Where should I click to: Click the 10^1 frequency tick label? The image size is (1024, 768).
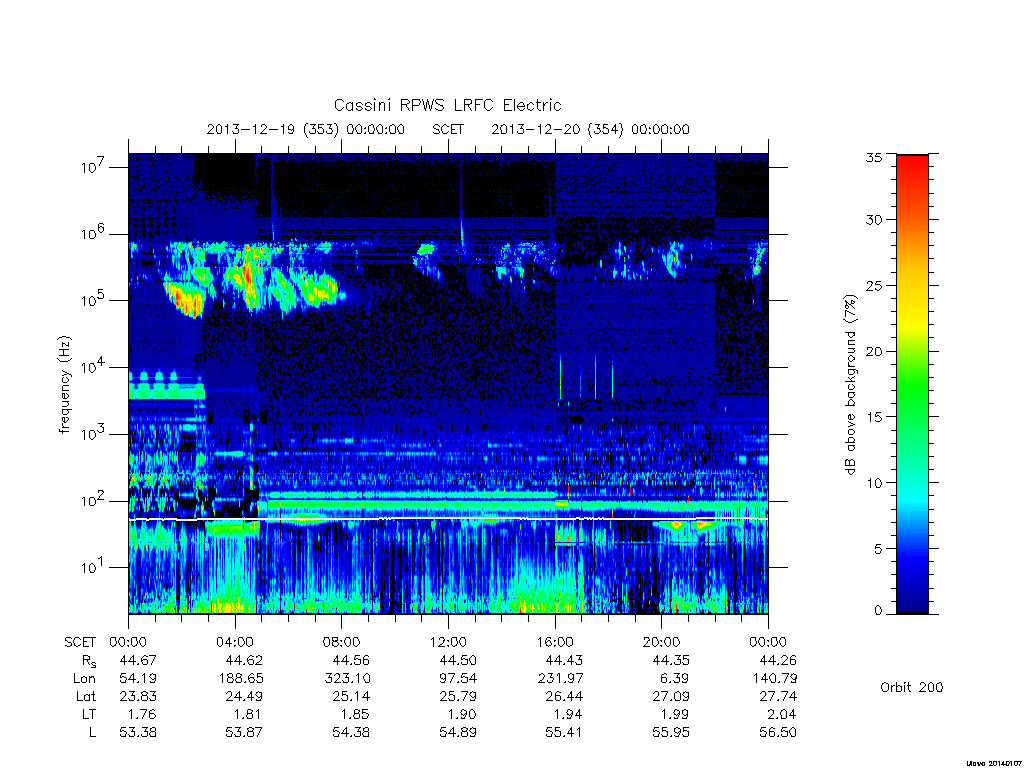pyautogui.click(x=93, y=568)
